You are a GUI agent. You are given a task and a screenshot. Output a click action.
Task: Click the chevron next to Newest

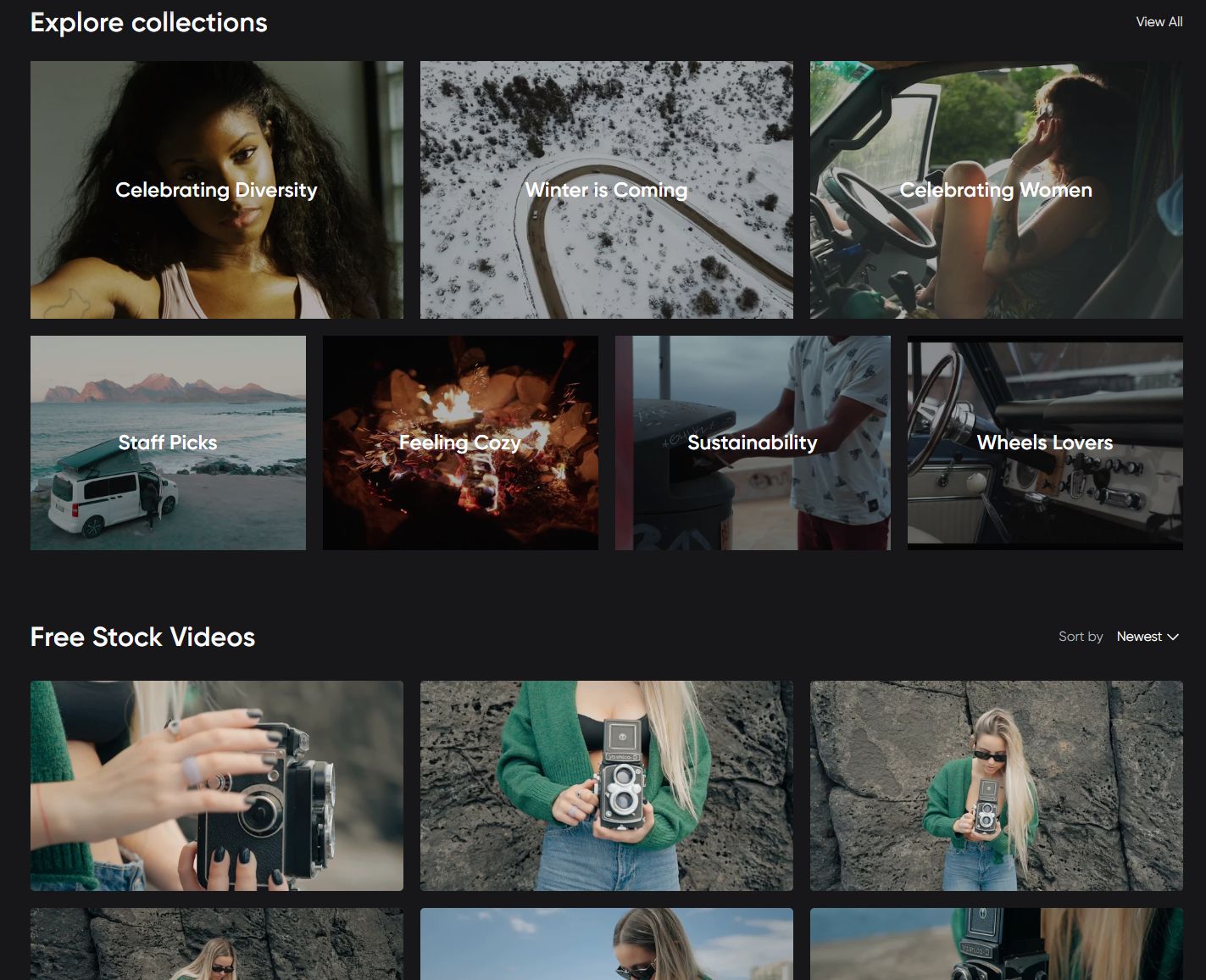tap(1173, 637)
